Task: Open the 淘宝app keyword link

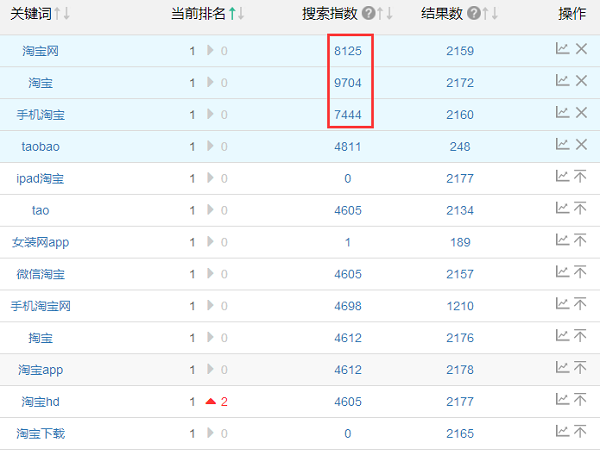Action: 40,370
